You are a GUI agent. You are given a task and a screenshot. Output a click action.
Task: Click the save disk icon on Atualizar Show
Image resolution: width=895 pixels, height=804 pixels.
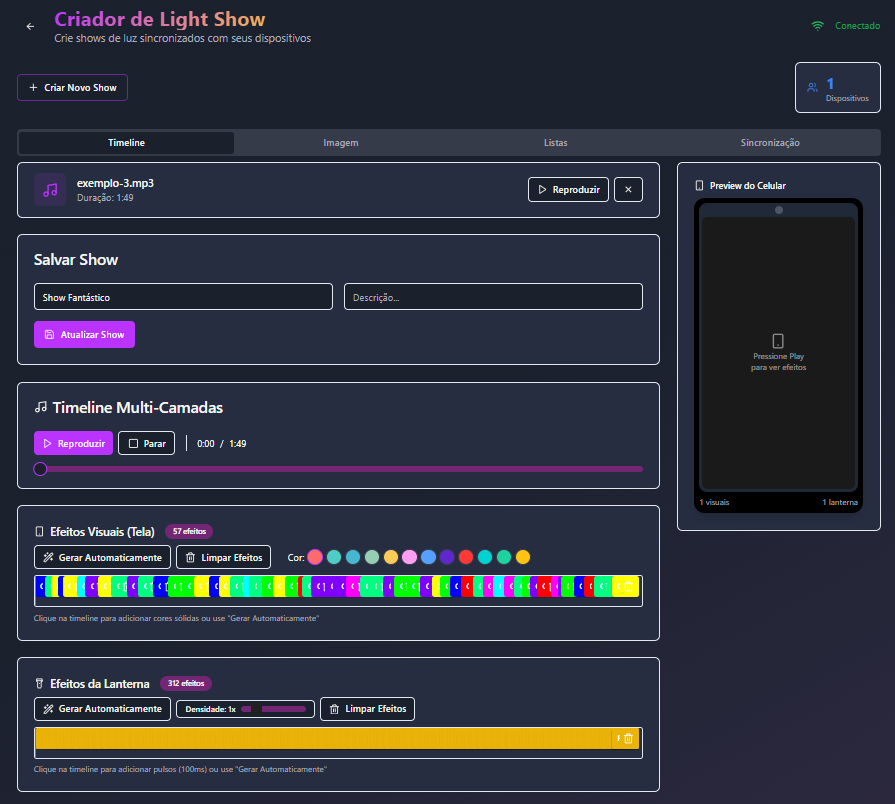(x=50, y=334)
